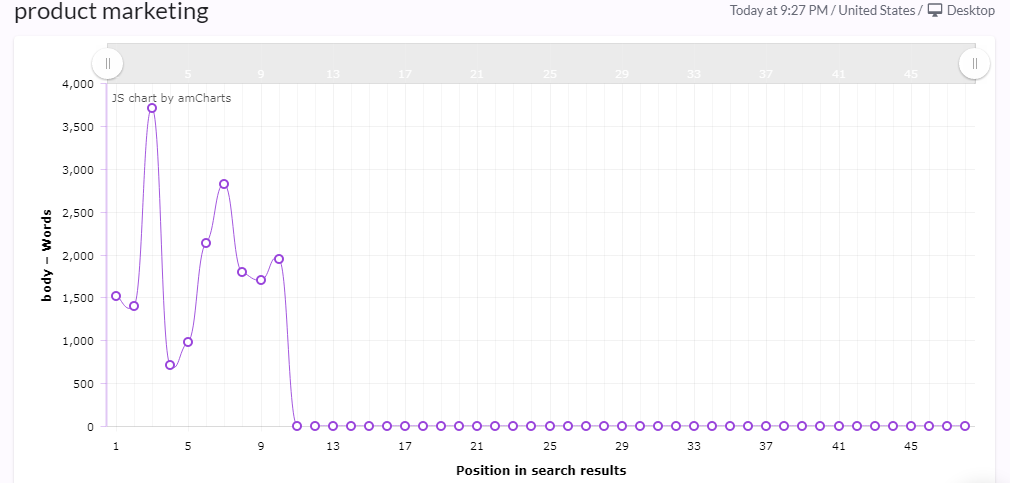This screenshot has width=1010, height=483.
Task: Click the zero-value point at position 13
Action: (333, 426)
